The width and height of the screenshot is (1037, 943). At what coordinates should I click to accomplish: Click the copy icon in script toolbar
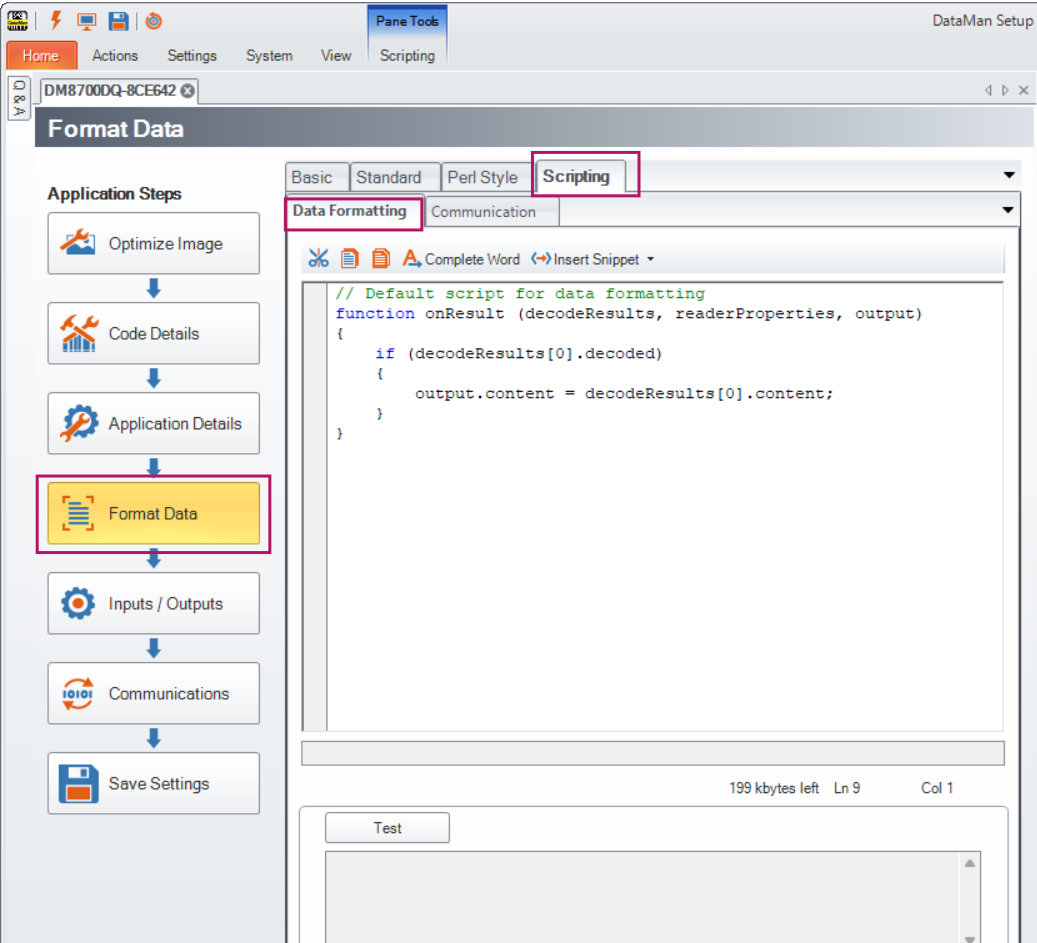349,259
